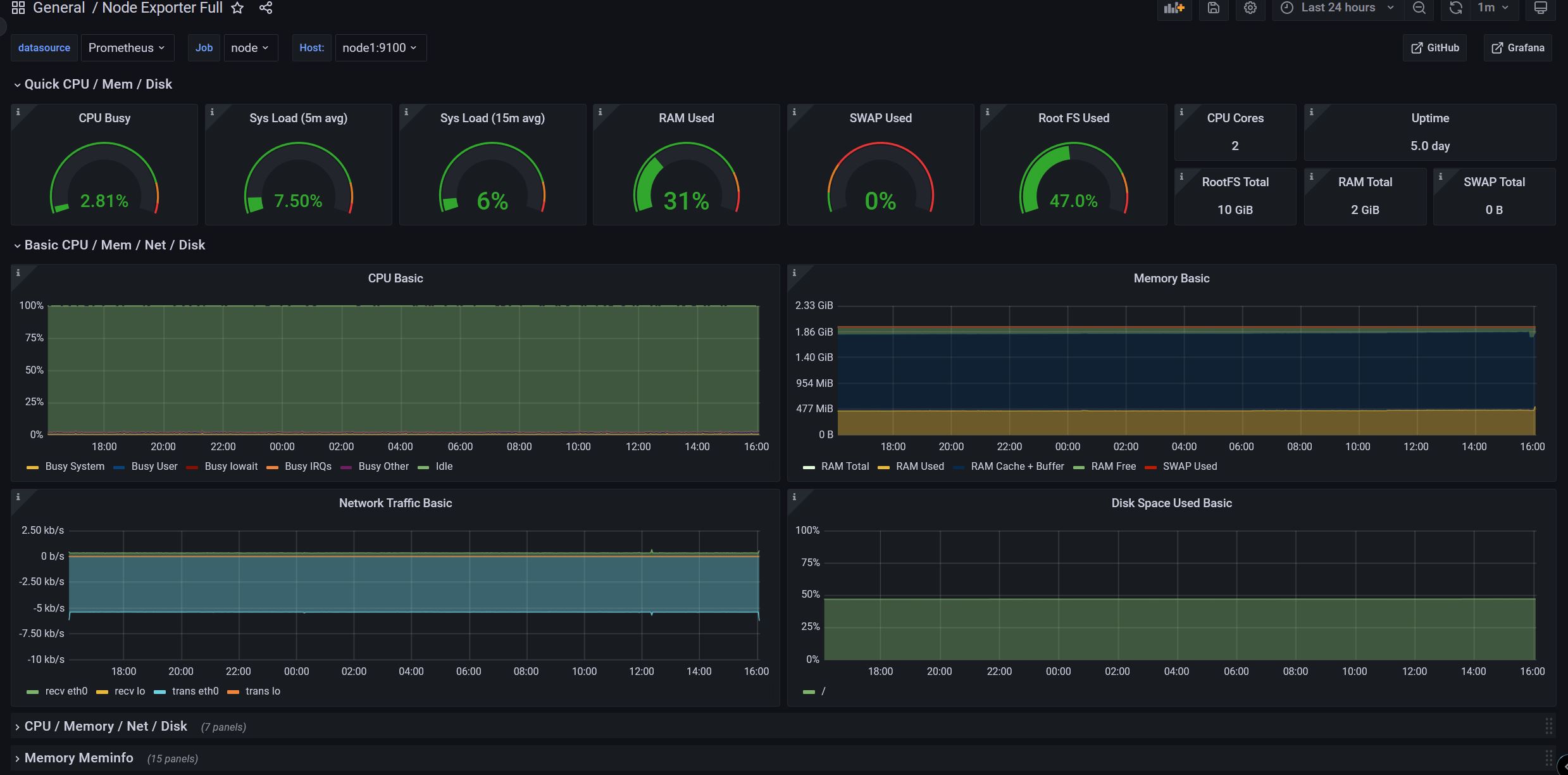1568x775 pixels.
Task: Click the Save dashboard icon
Action: pyautogui.click(x=1213, y=8)
